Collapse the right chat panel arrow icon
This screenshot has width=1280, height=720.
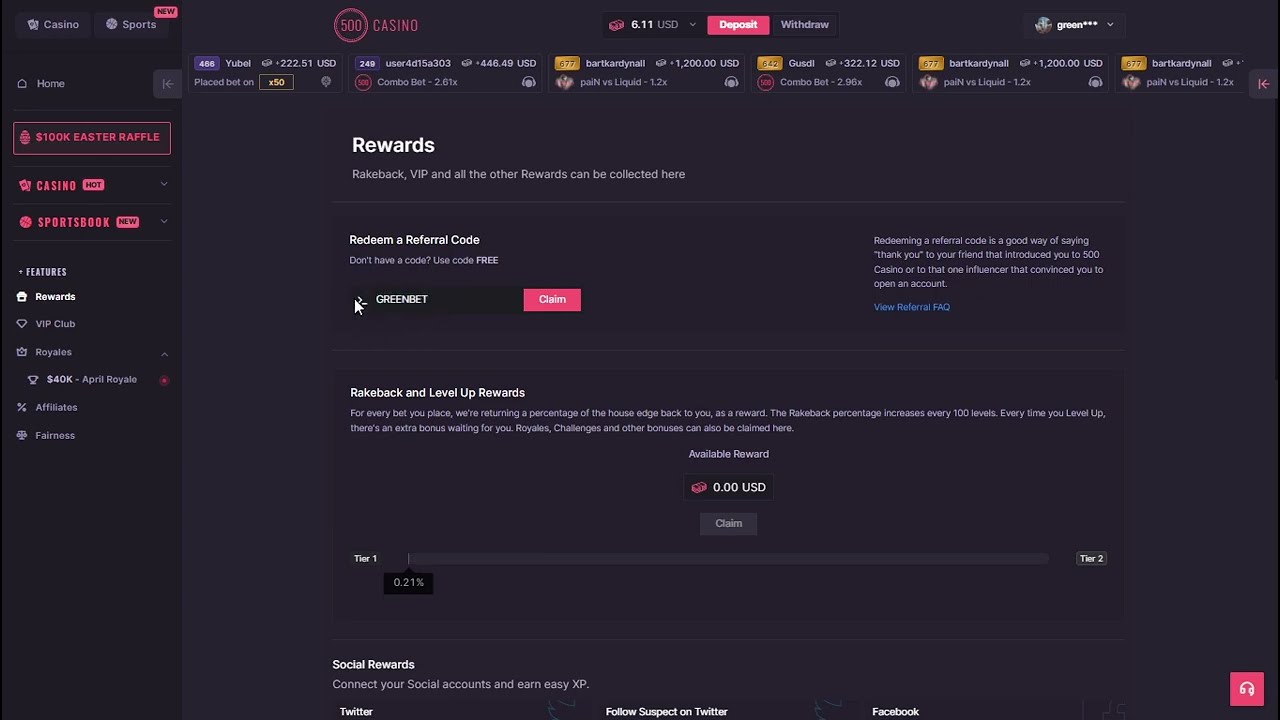(1263, 84)
